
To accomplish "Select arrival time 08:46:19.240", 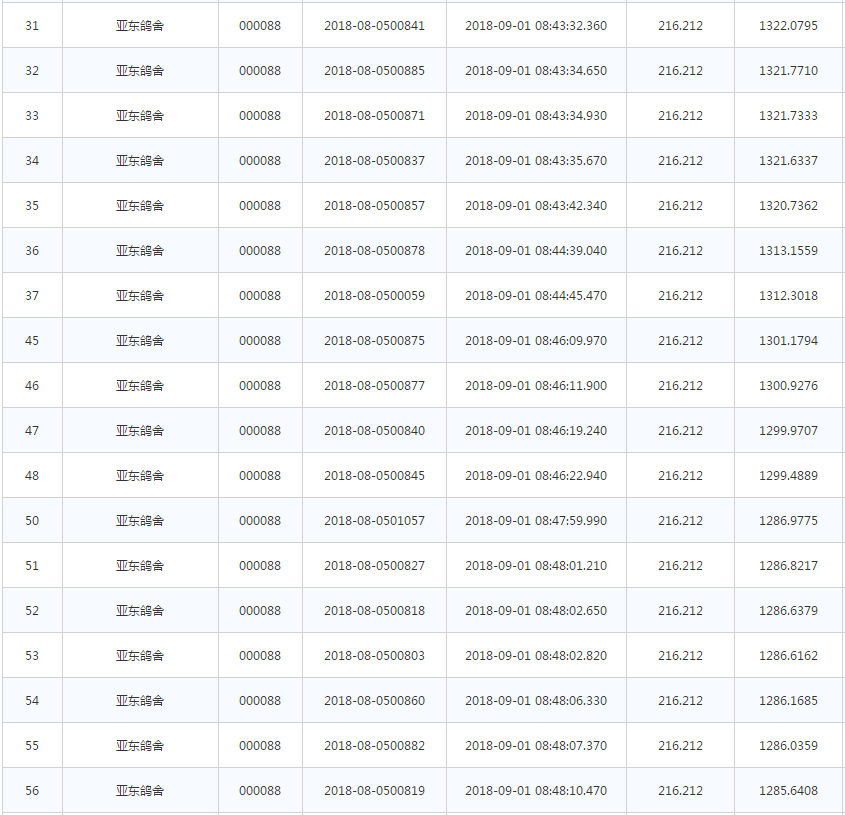I will (571, 431).
